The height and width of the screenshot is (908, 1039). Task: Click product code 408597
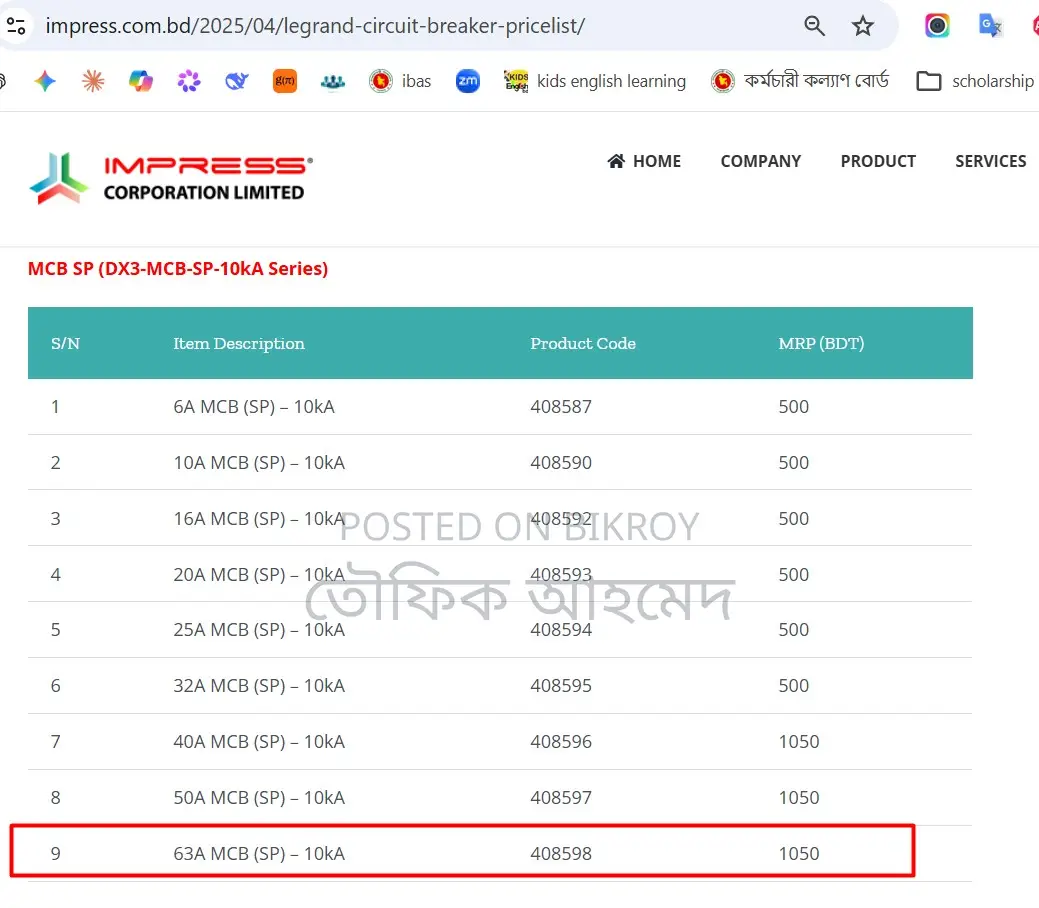[x=561, y=797]
